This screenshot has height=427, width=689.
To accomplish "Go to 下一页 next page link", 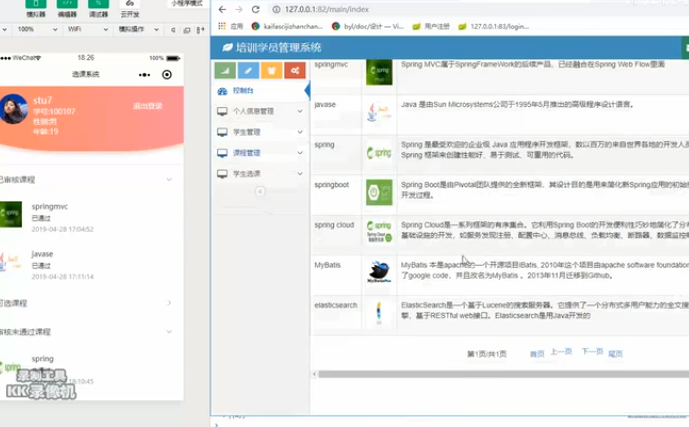I will 592,351.
